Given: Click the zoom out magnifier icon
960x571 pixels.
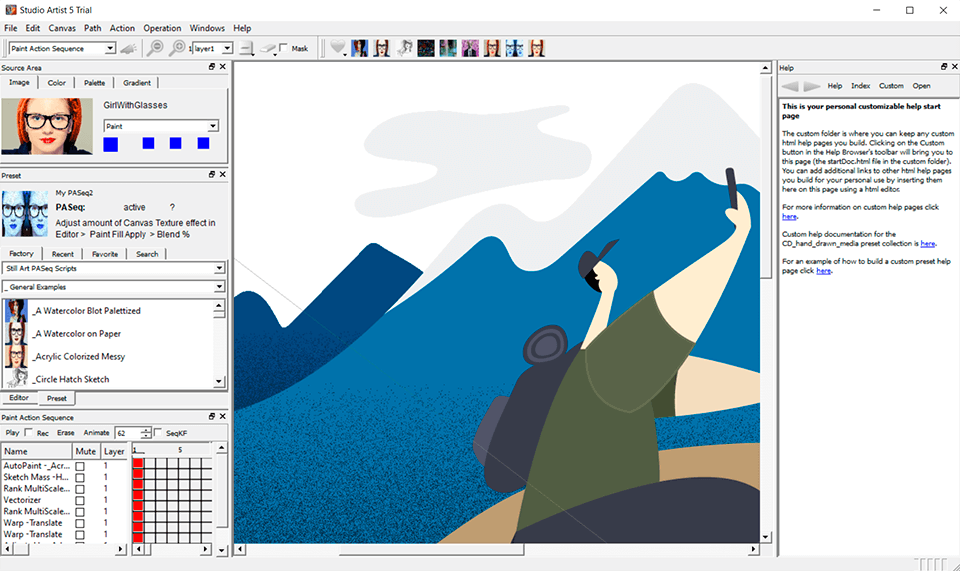Looking at the screenshot, I should [x=155, y=48].
